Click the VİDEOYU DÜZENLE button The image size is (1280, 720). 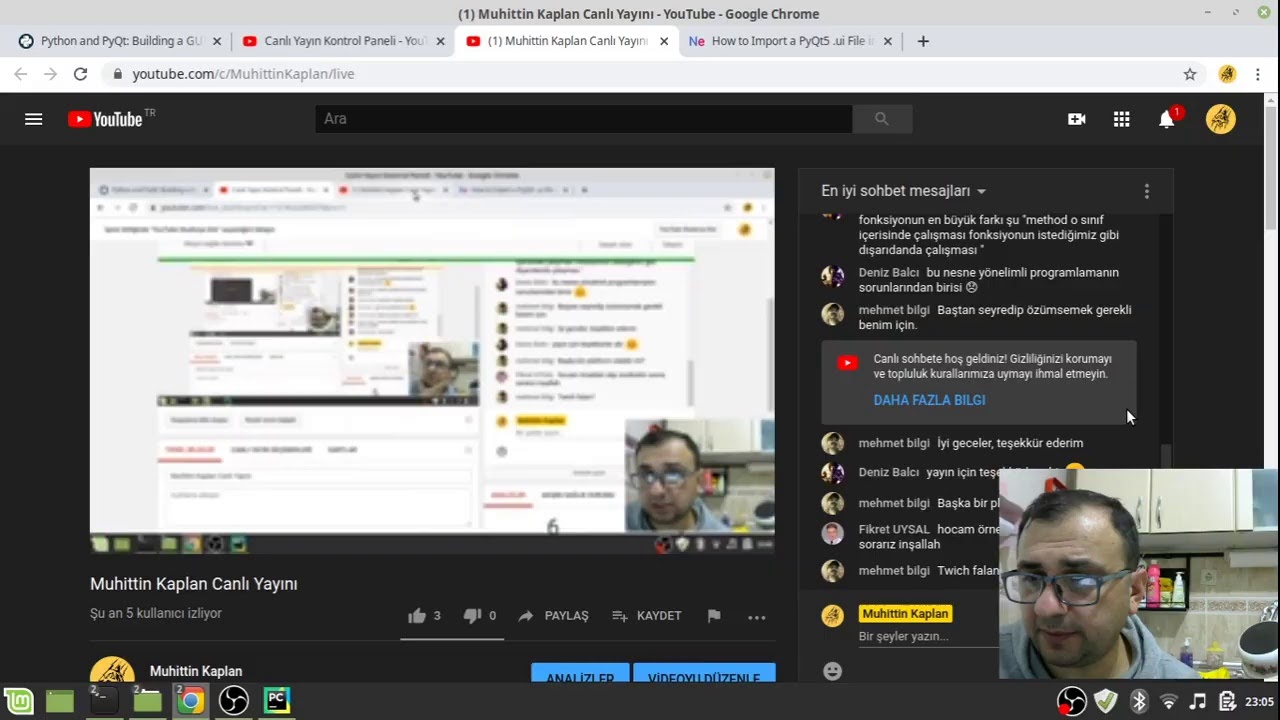pos(704,672)
